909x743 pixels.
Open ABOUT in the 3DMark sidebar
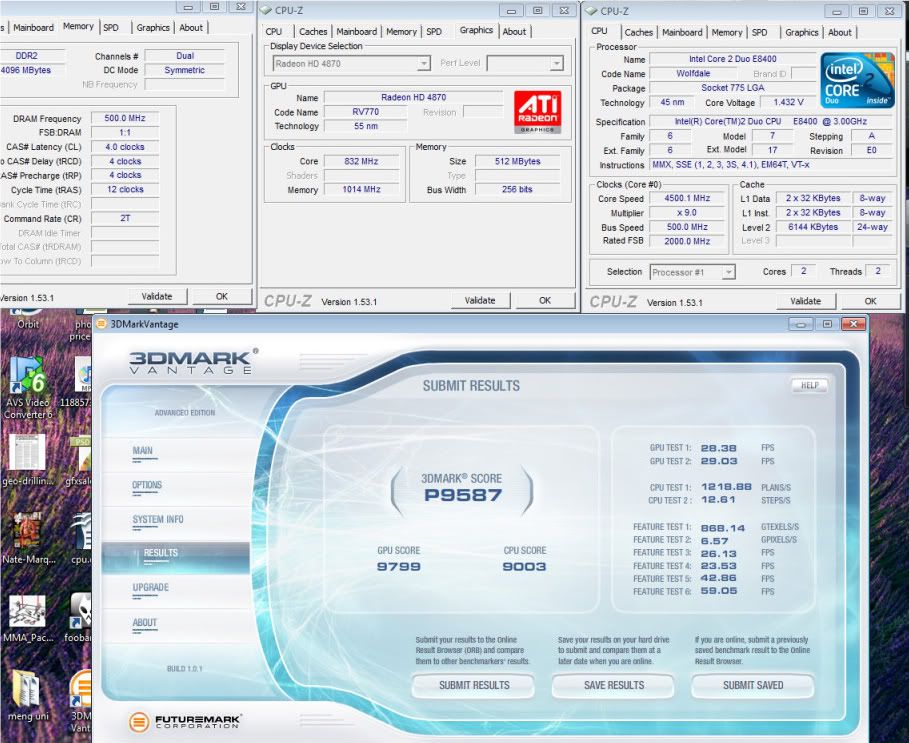click(x=144, y=623)
